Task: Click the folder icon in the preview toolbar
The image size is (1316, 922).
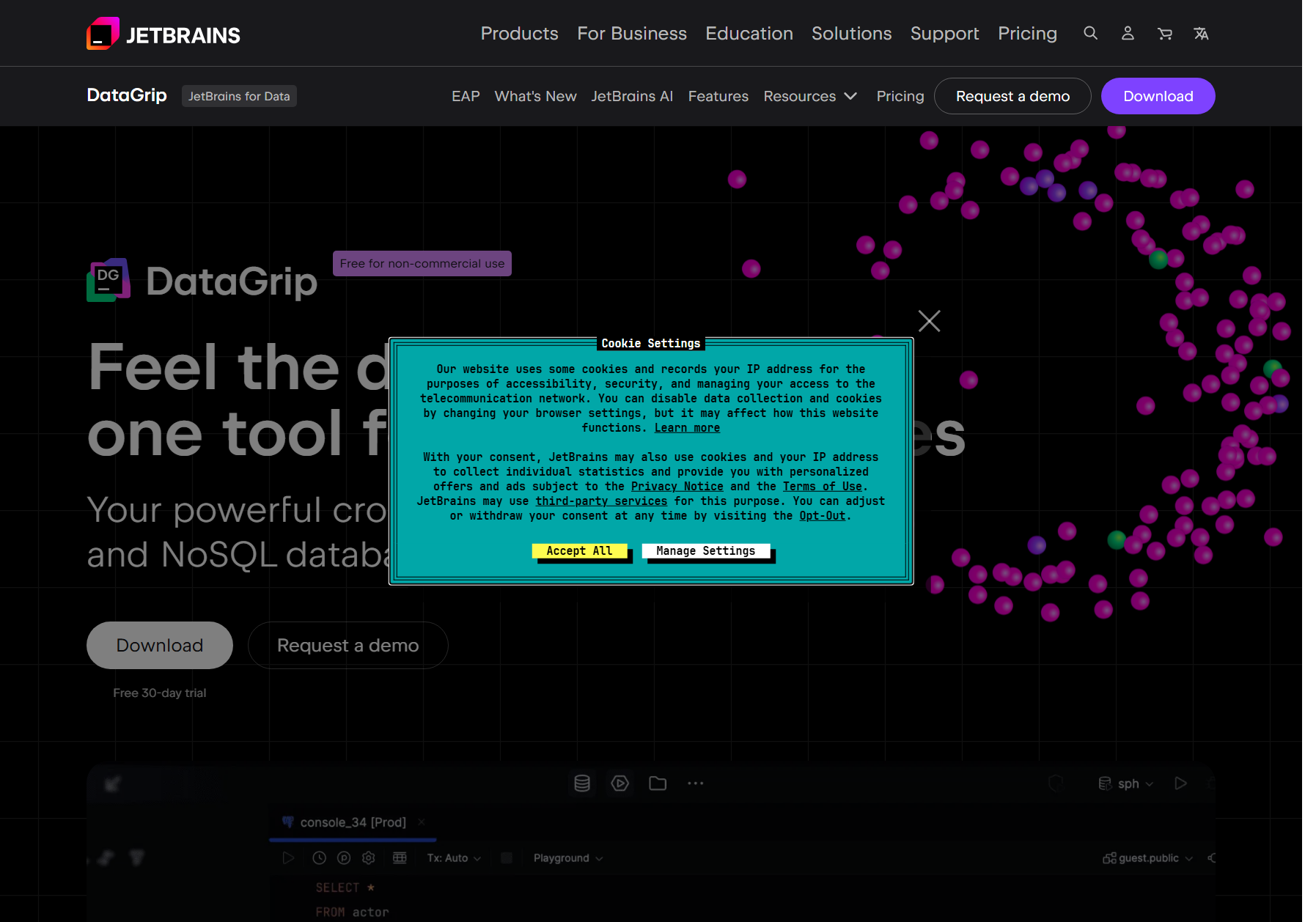Action: 658,783
